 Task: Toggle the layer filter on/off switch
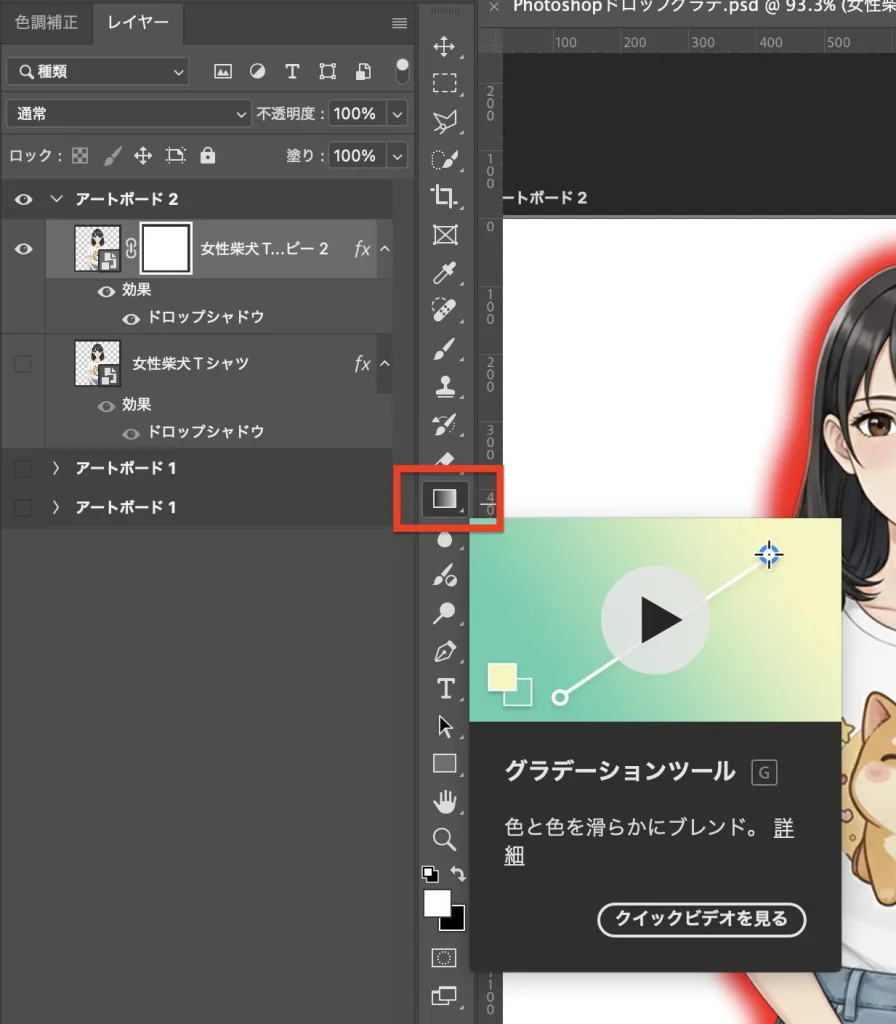tap(402, 71)
